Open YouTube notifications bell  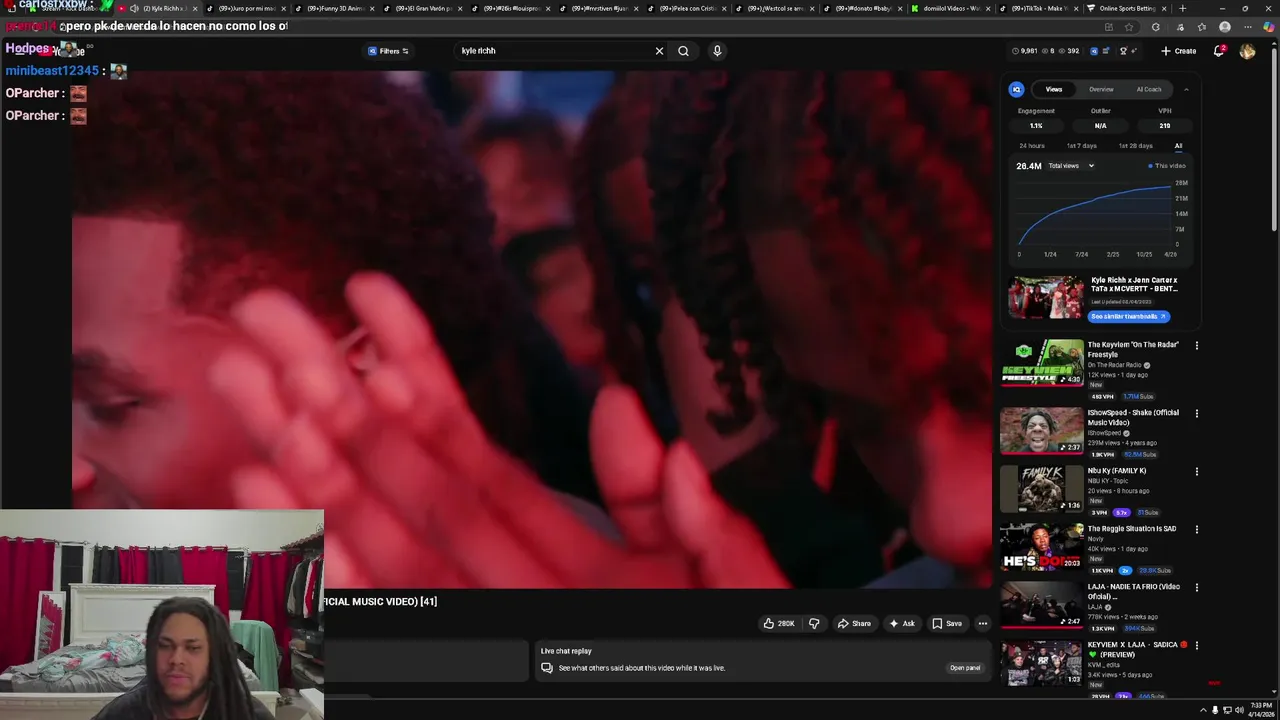click(1219, 51)
